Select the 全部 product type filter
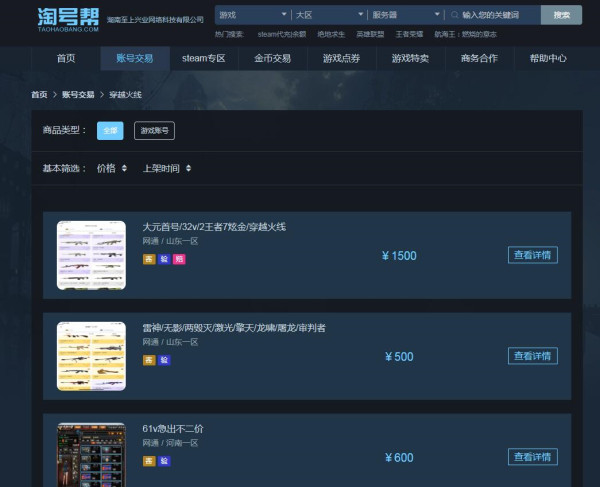The width and height of the screenshot is (600, 487). point(110,130)
